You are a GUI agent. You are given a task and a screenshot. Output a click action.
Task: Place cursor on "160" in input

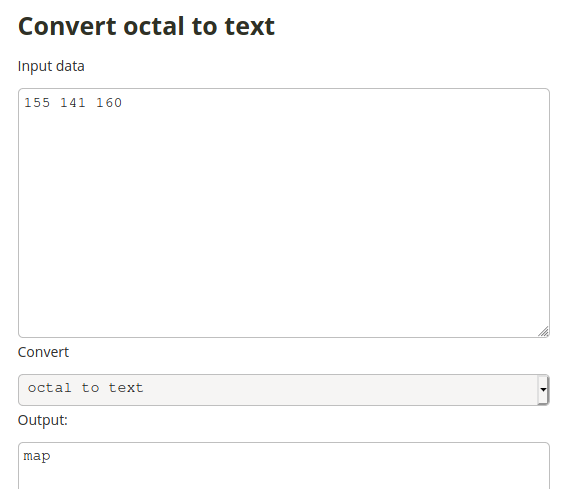(109, 103)
